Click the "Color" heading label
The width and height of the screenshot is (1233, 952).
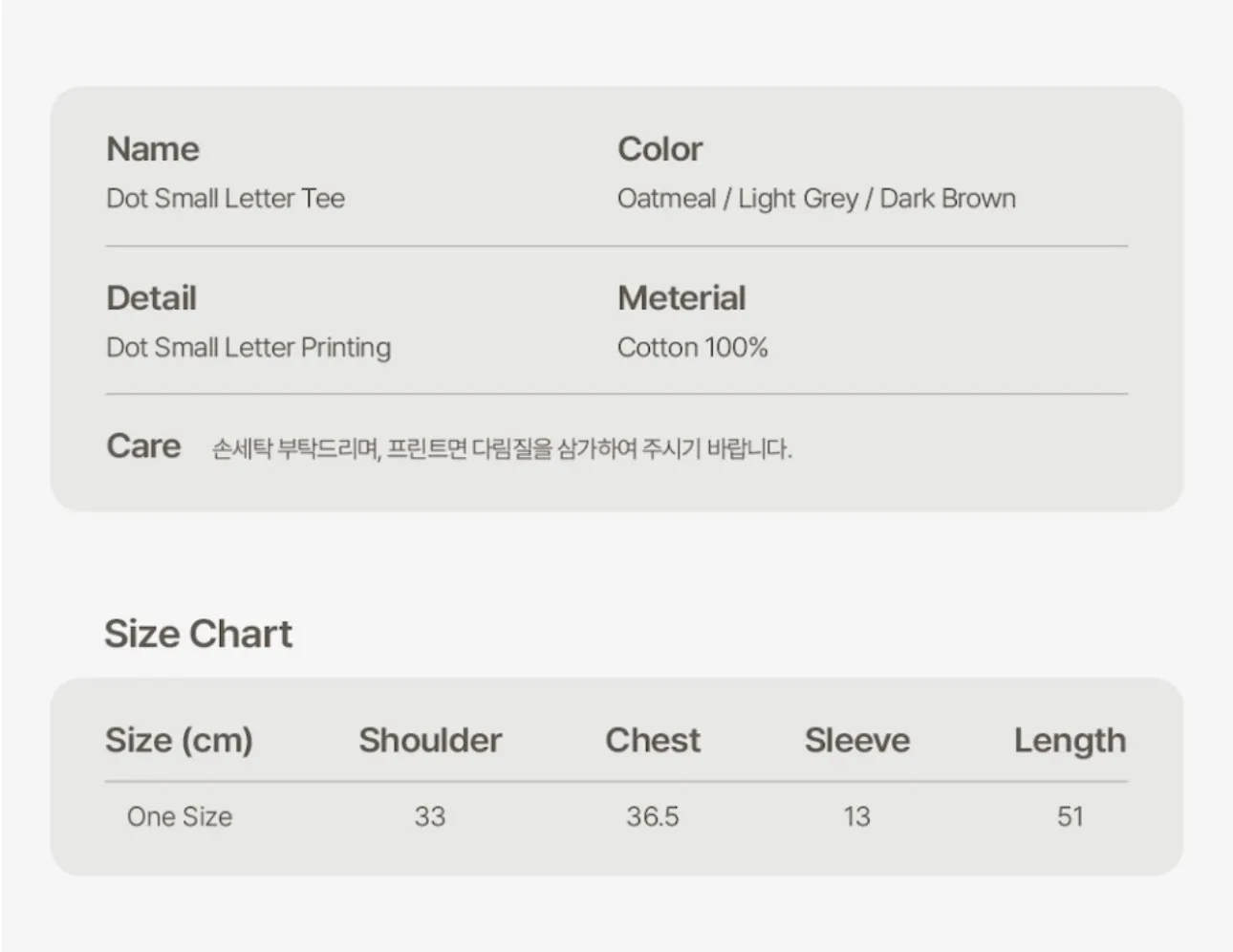coord(660,149)
